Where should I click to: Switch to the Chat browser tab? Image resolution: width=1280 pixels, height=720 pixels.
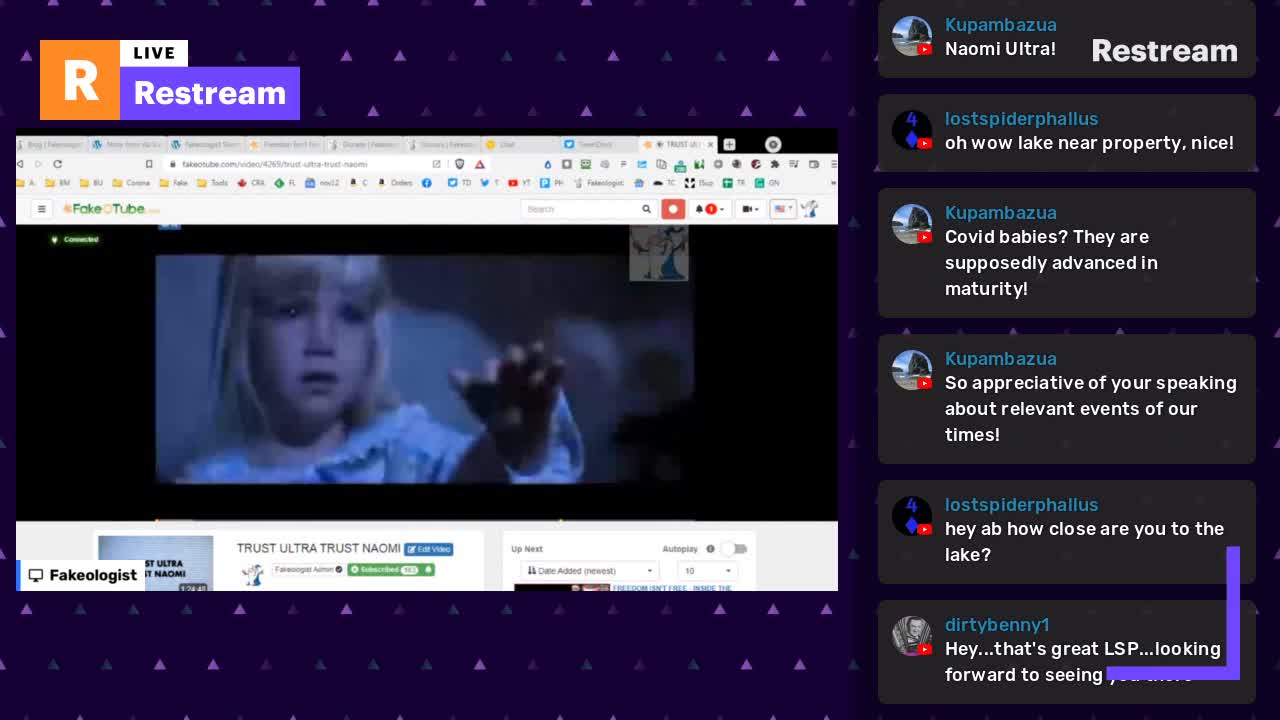coord(520,145)
